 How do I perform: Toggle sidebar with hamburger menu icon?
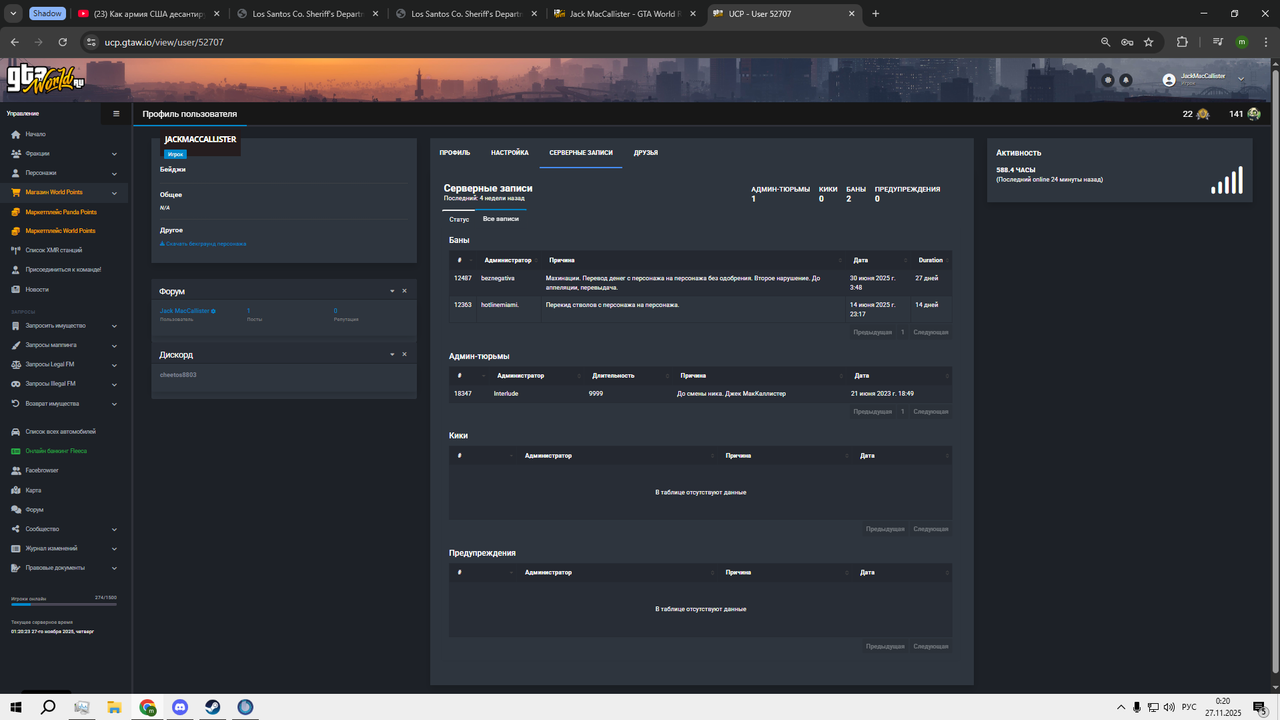[116, 114]
